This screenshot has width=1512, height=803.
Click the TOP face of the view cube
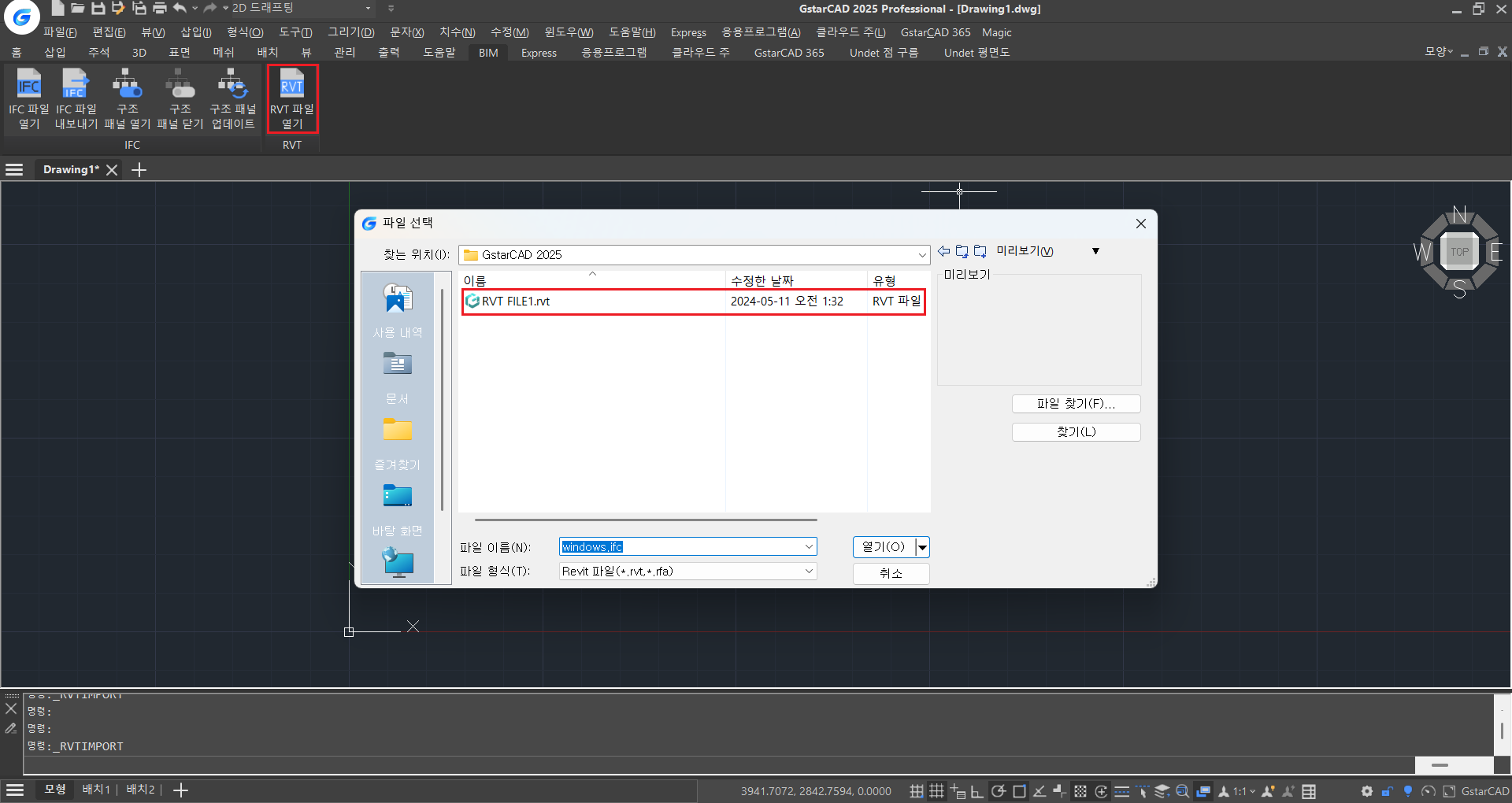1459,252
